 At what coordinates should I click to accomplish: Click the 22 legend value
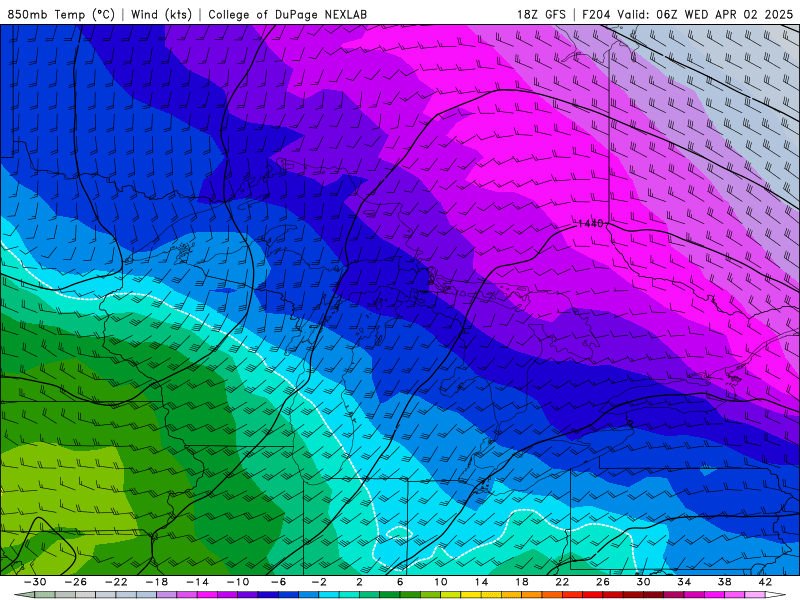[562, 582]
